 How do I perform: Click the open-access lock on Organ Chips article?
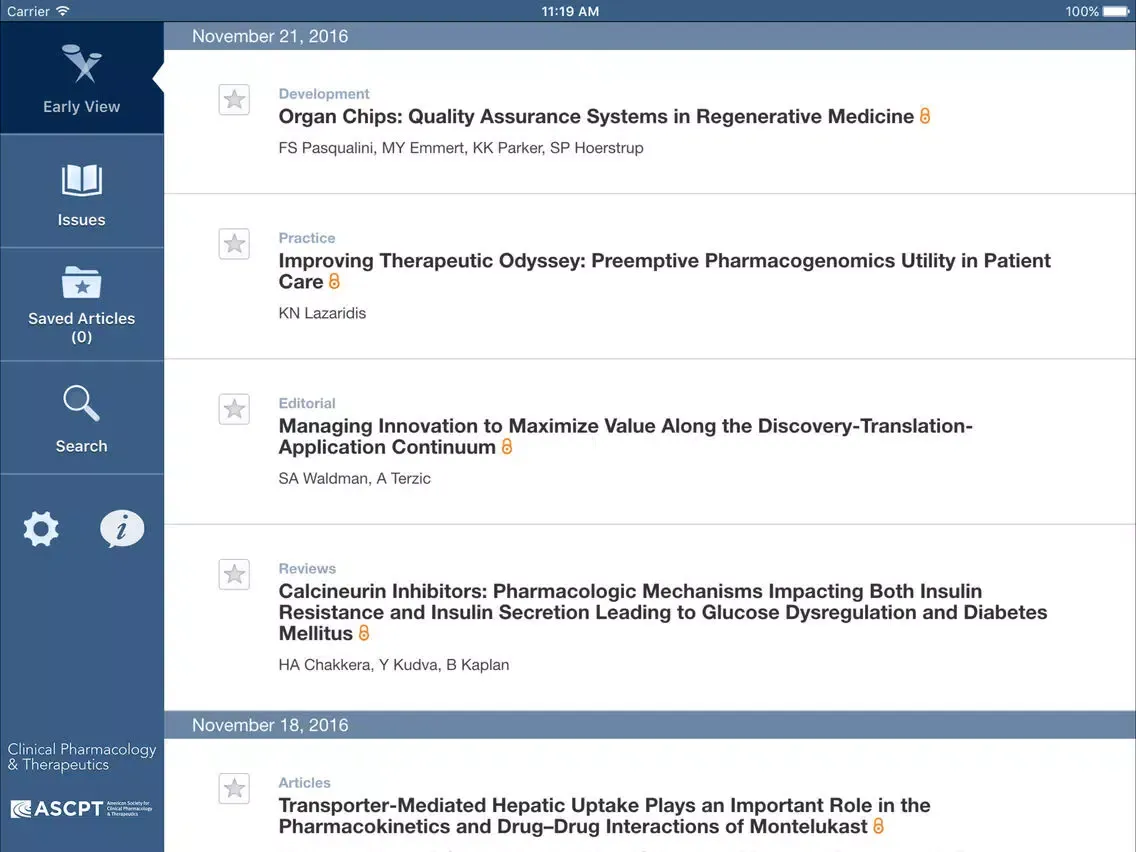[x=924, y=116]
